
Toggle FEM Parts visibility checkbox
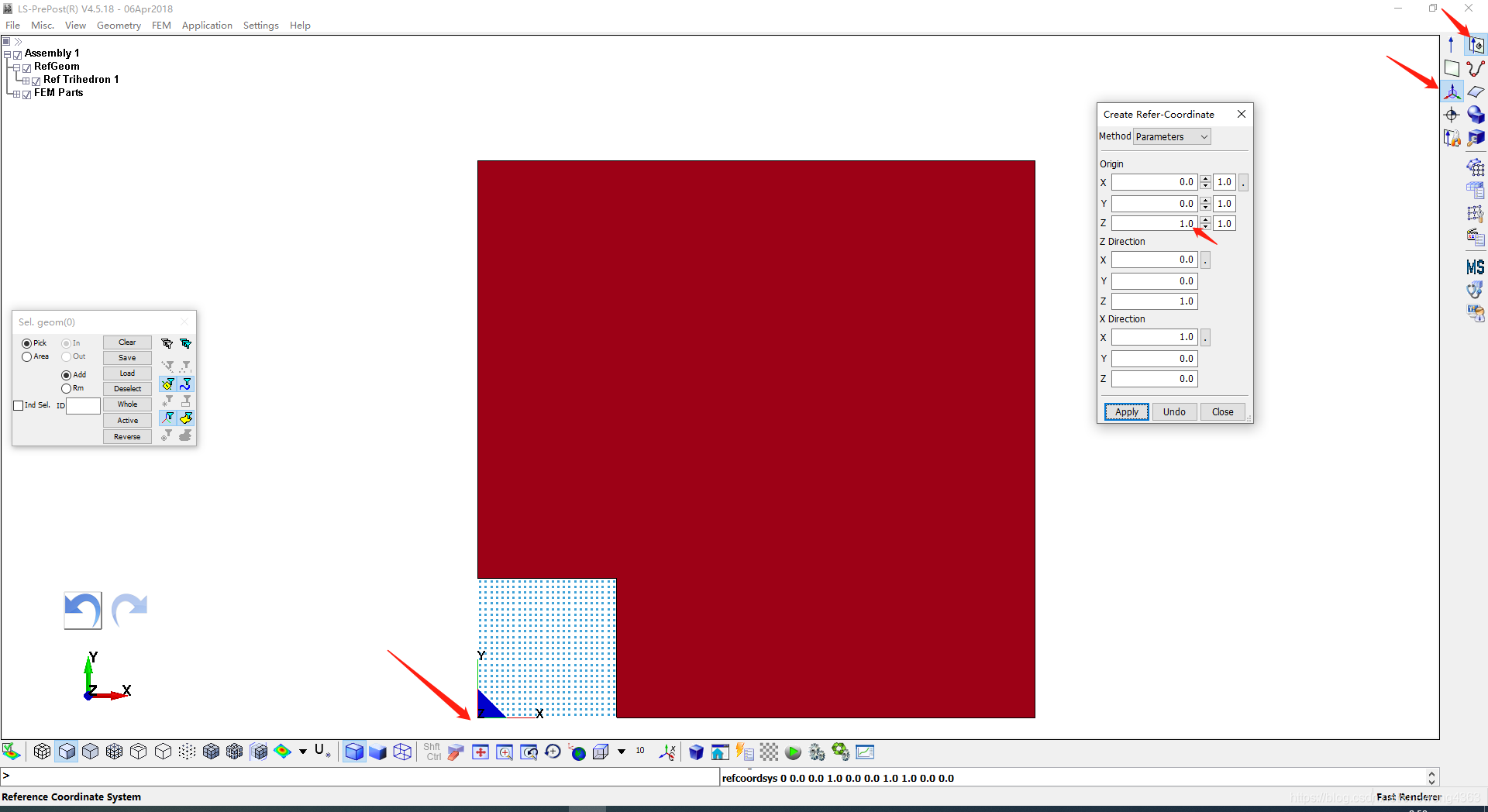(x=27, y=94)
